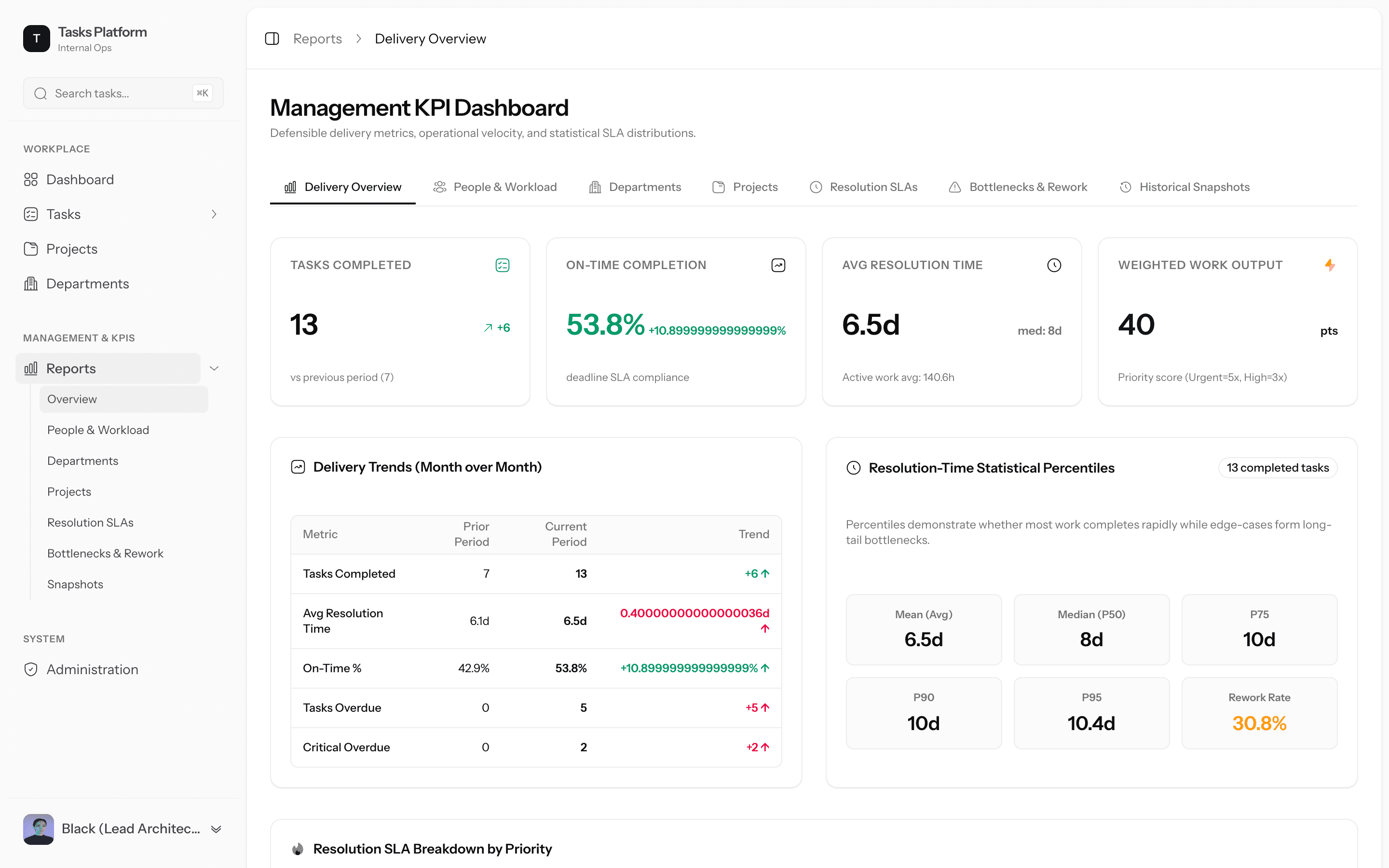The image size is (1389, 868).
Task: Click the Rework Rate 30.8% value
Action: tap(1259, 723)
